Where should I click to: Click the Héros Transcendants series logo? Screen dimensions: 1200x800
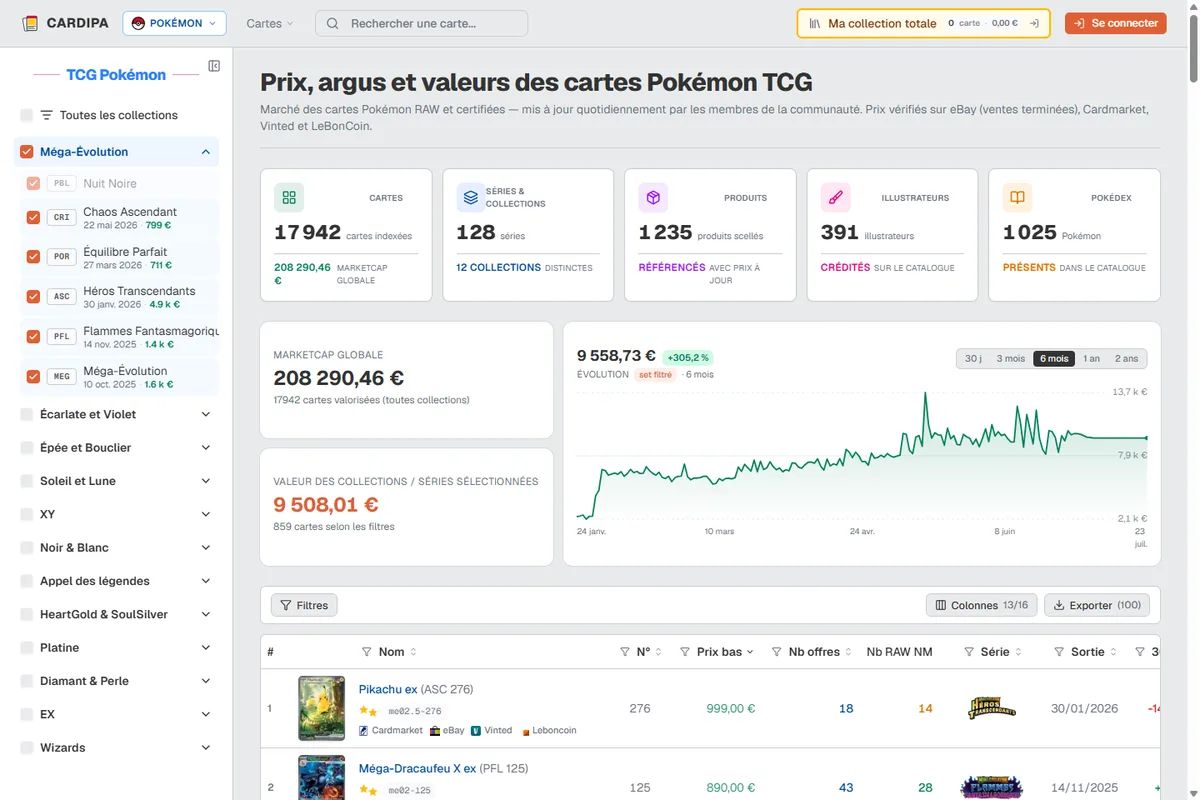(x=992, y=708)
